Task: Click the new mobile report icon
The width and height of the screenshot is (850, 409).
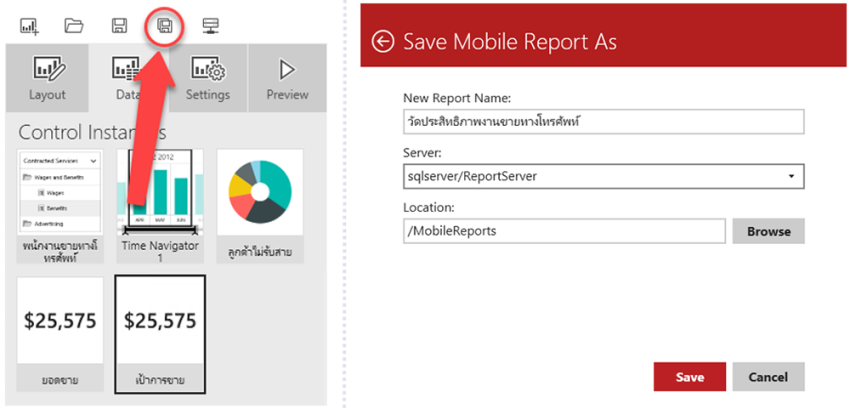Action: pyautogui.click(x=29, y=26)
